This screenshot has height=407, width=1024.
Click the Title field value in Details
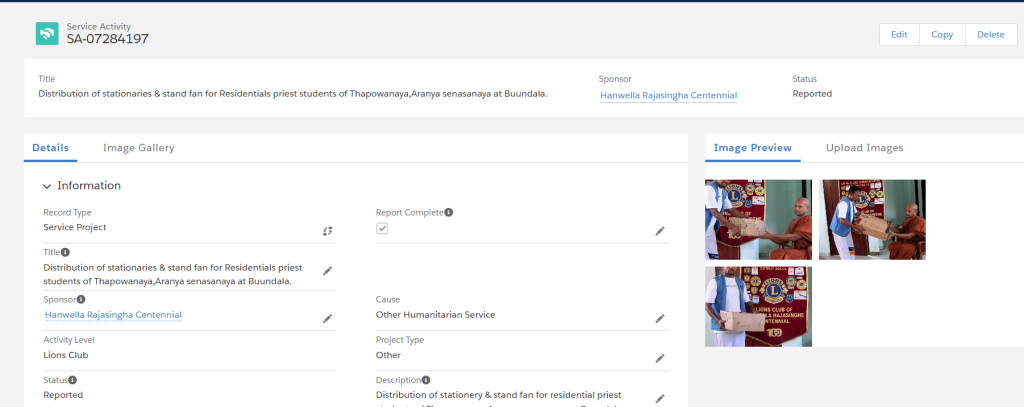pyautogui.click(x=173, y=274)
